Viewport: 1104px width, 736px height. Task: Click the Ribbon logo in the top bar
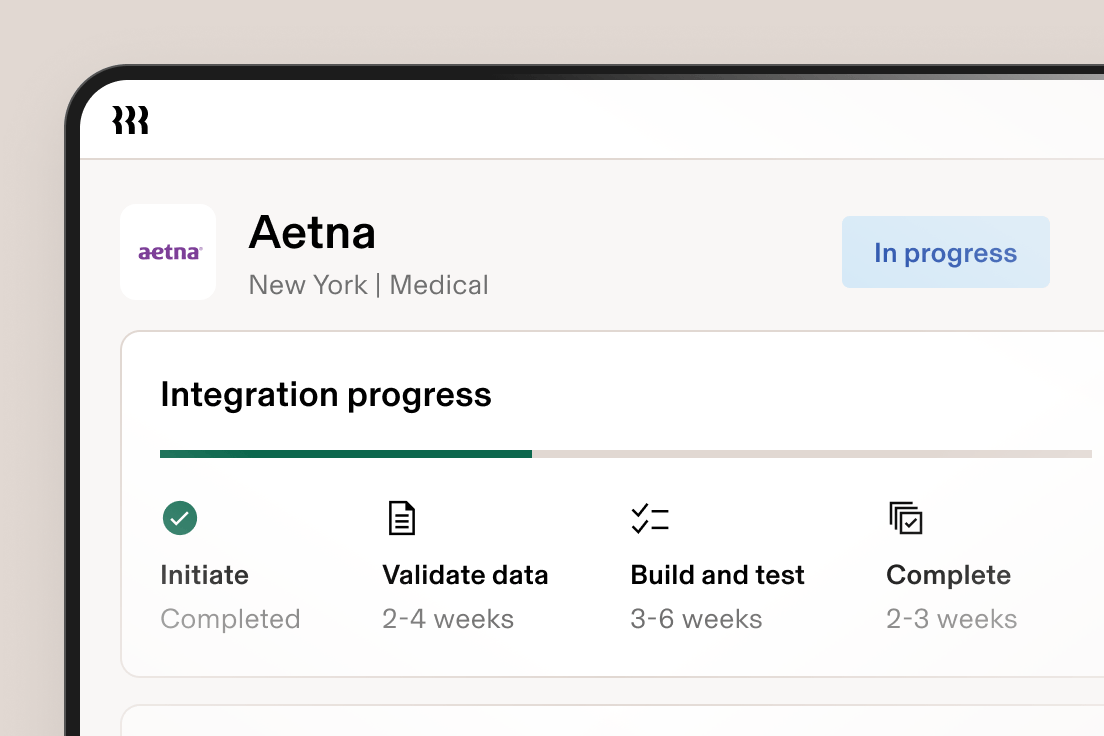(x=130, y=119)
